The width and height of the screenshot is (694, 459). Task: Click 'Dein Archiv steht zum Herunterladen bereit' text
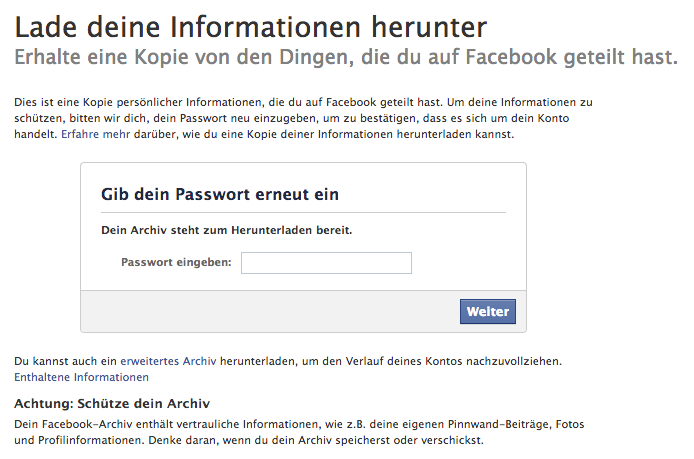227,230
